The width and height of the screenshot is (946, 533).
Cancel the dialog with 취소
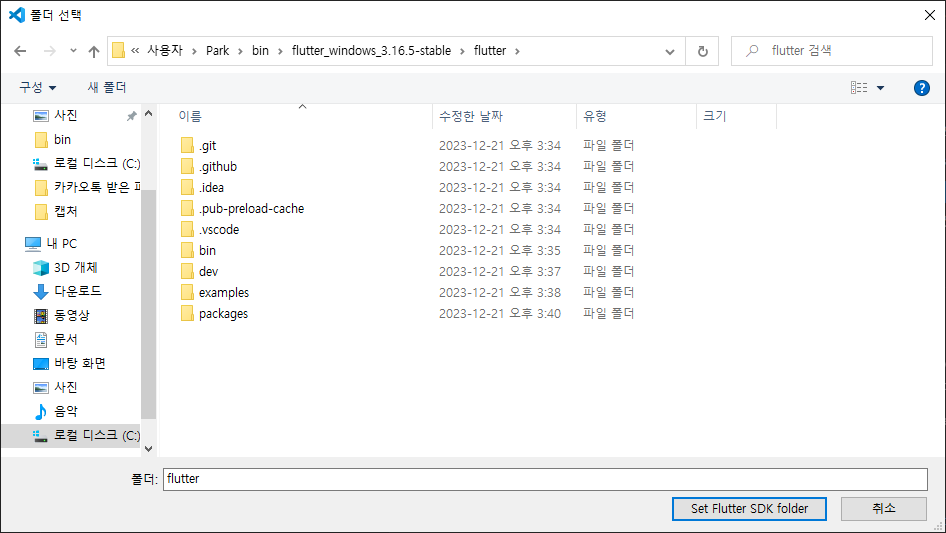tap(884, 509)
